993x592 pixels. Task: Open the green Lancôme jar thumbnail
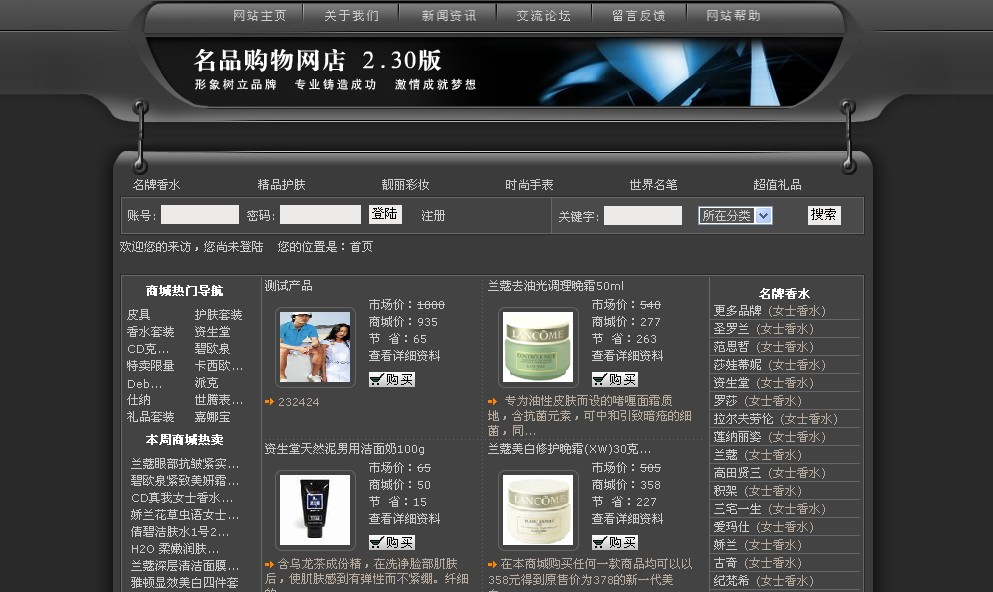coord(538,346)
